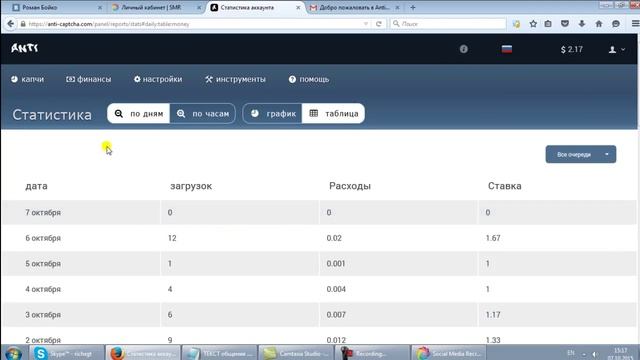The image size is (640, 360).
Task: Select the 7 октября row date
Action: pos(43,213)
